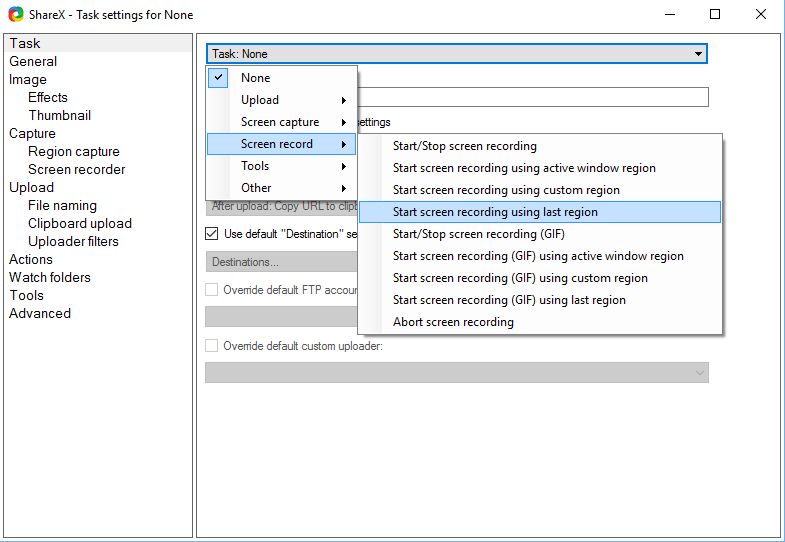Toggle Use default Destination settings checkbox
785x542 pixels.
(x=212, y=234)
